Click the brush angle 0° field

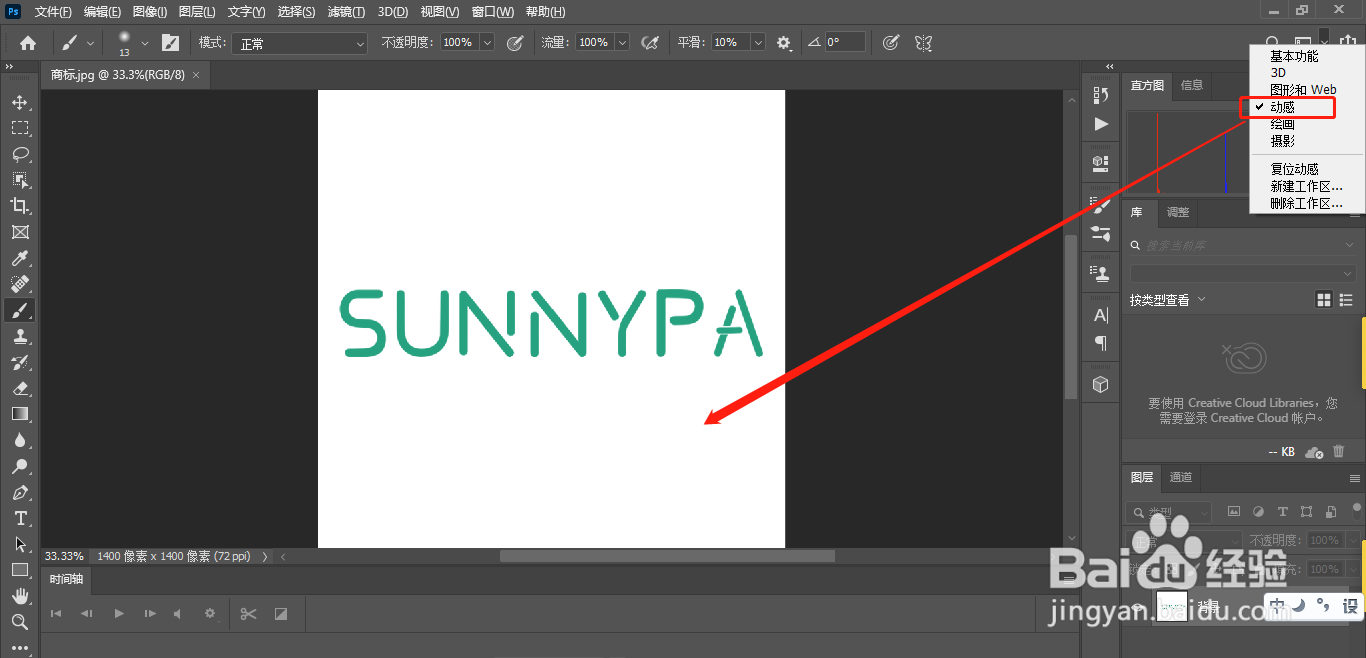click(845, 43)
